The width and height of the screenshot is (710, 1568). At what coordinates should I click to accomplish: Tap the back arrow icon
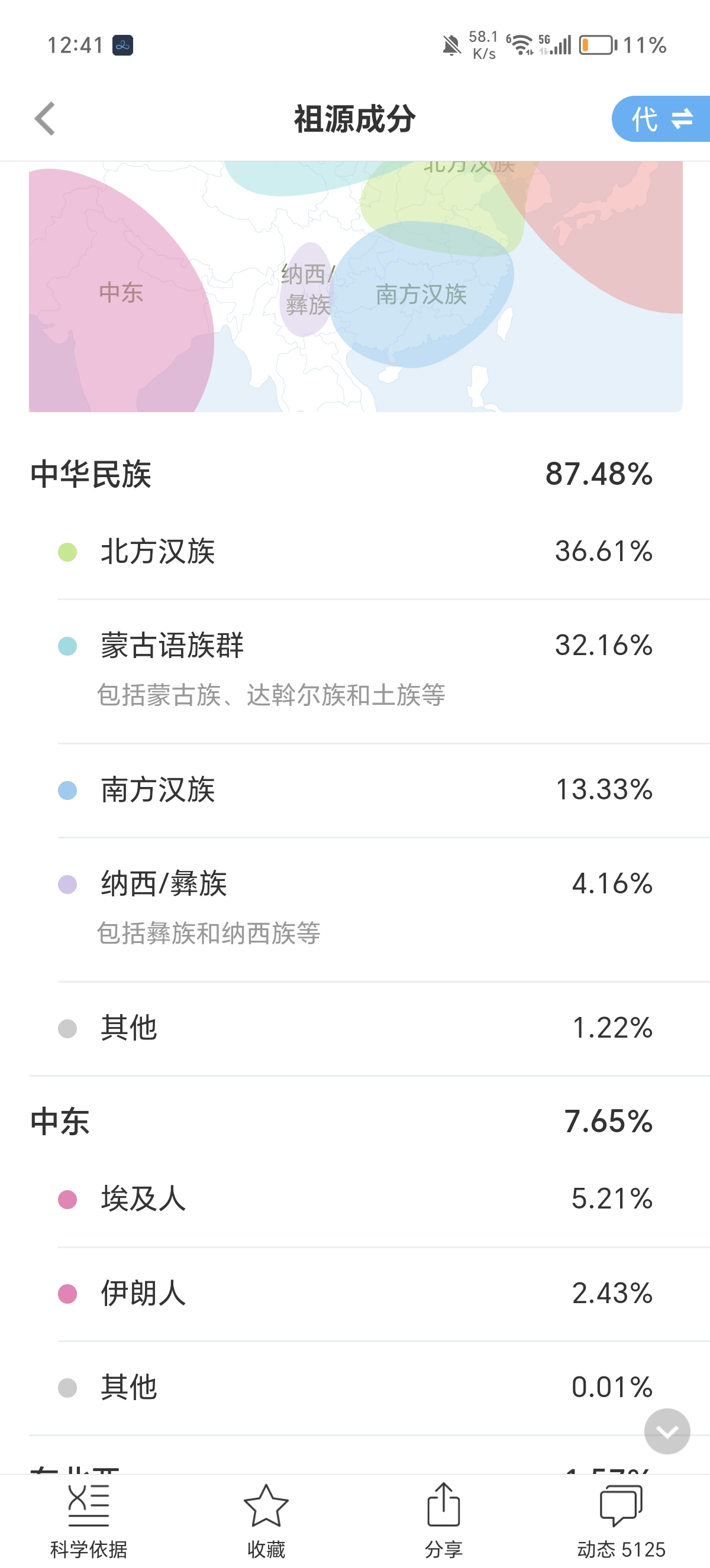pos(45,118)
